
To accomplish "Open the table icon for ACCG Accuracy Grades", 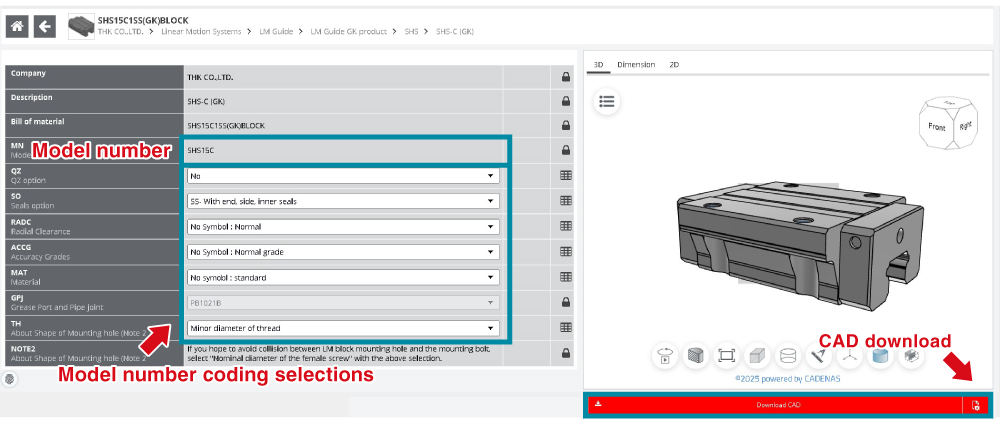I will (x=565, y=251).
